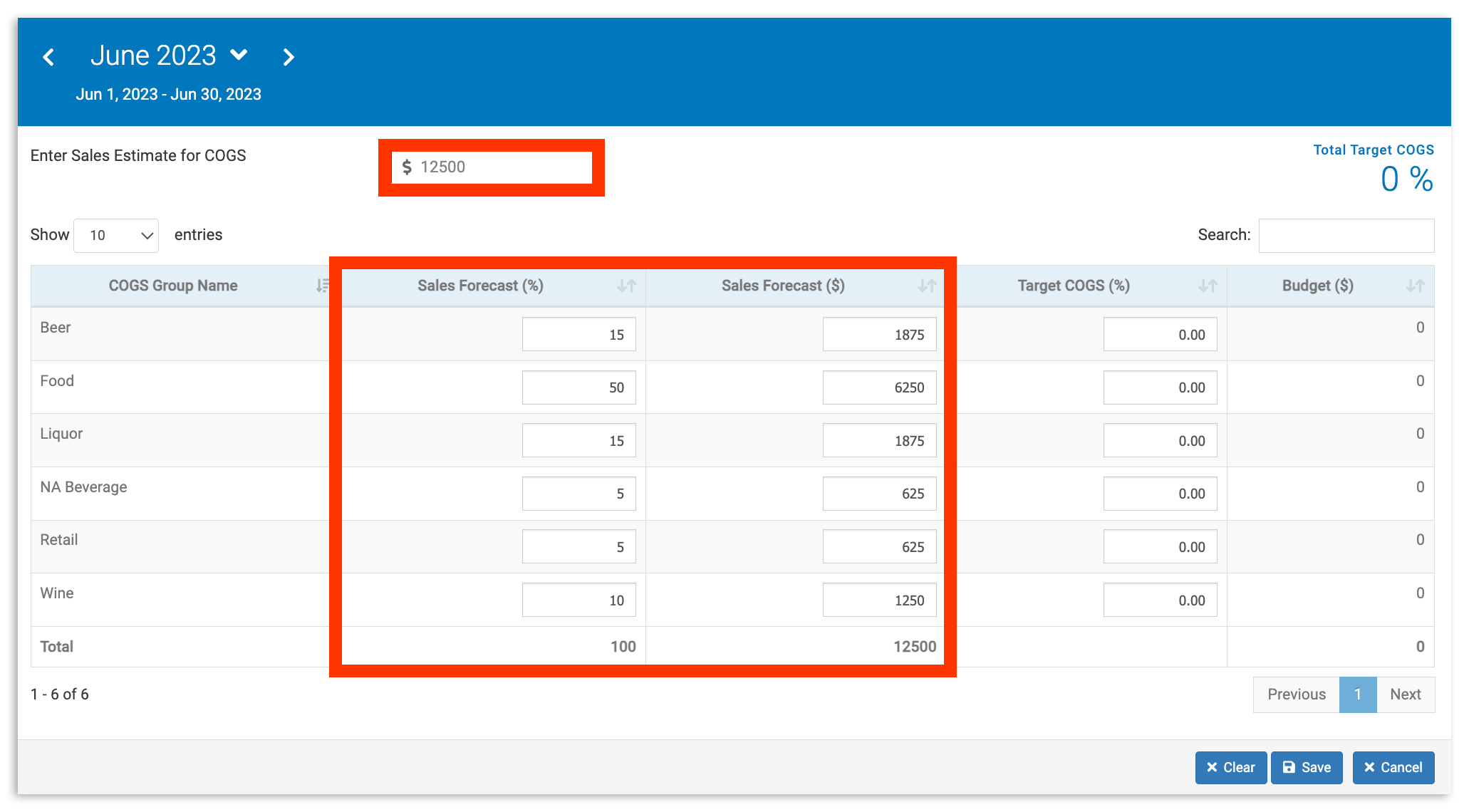
Task: Click the sales estimate dollar field
Action: pos(492,167)
